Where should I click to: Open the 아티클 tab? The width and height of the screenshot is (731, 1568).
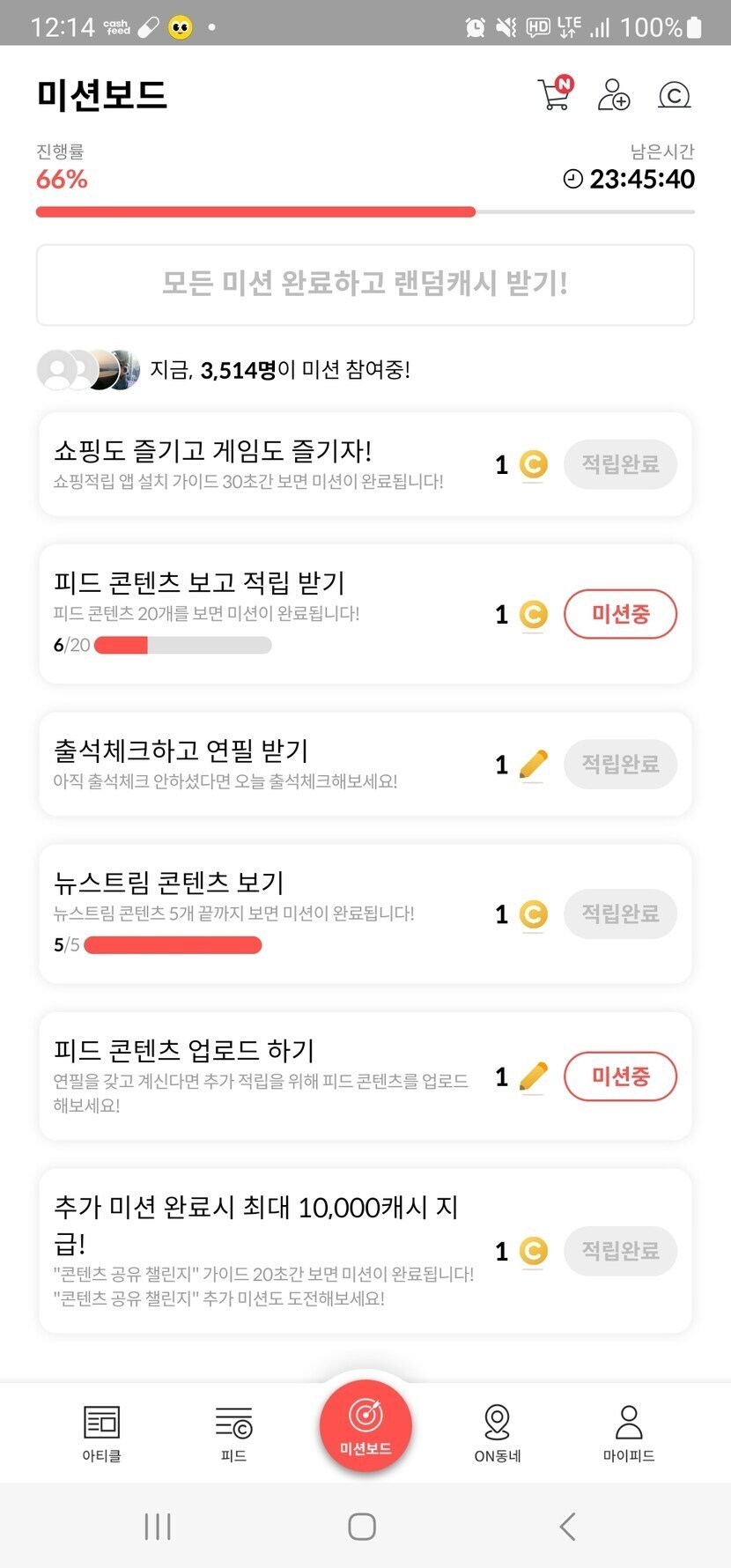click(101, 1434)
